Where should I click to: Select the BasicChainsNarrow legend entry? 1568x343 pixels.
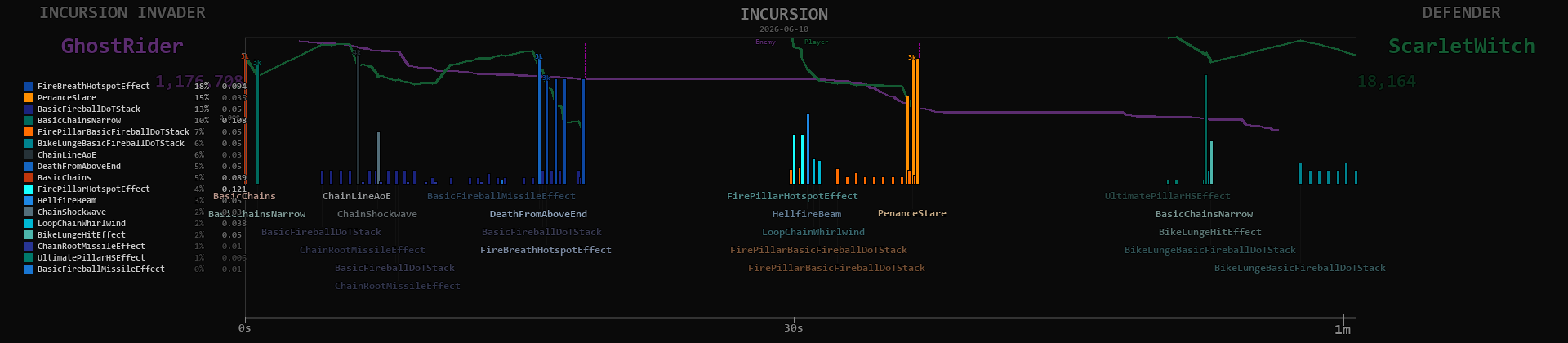[x=78, y=120]
